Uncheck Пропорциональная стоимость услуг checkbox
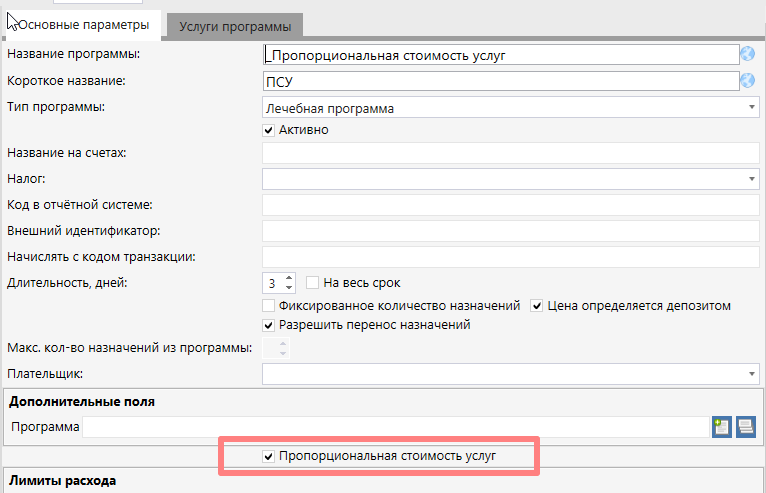 click(x=268, y=456)
